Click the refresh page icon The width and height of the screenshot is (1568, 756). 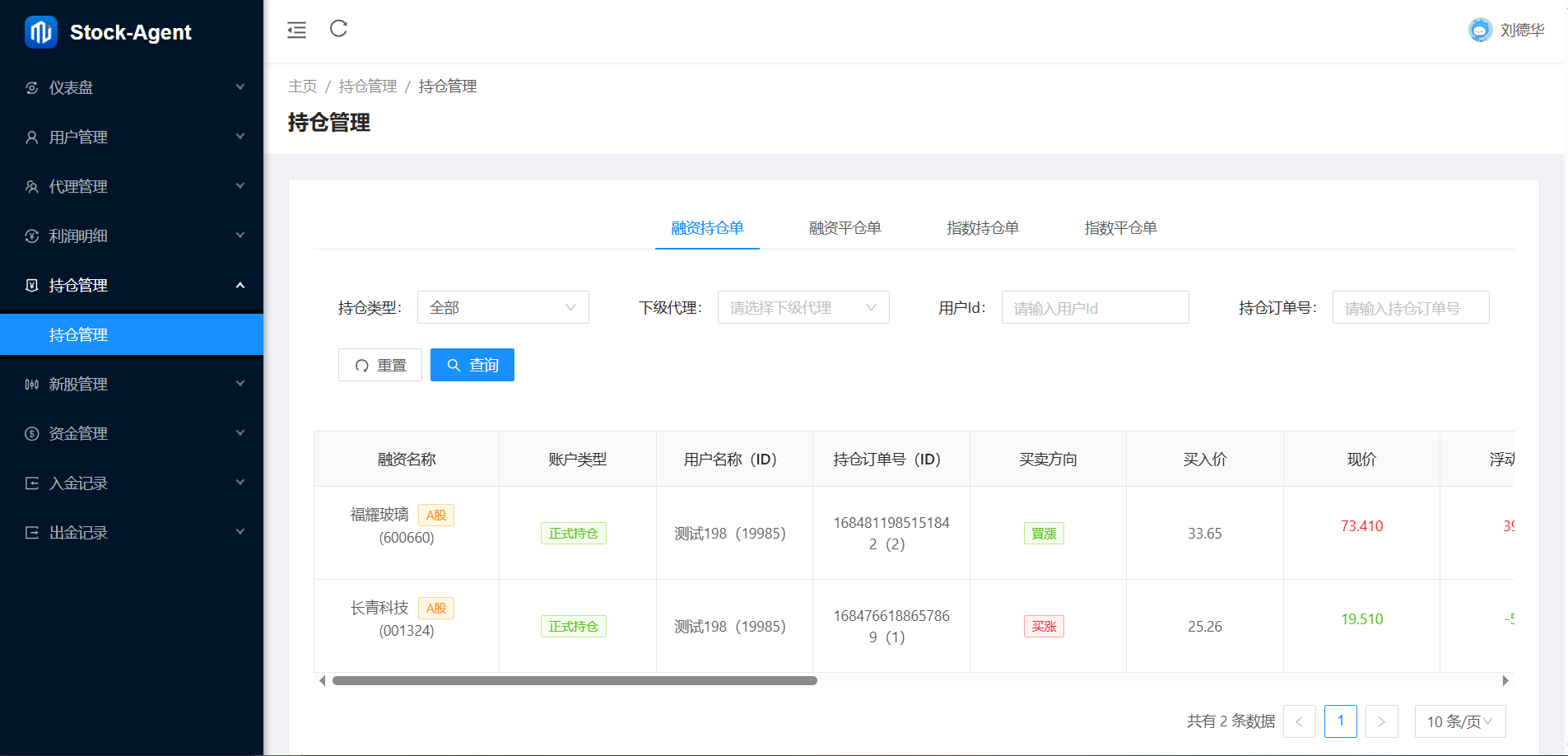coord(338,29)
